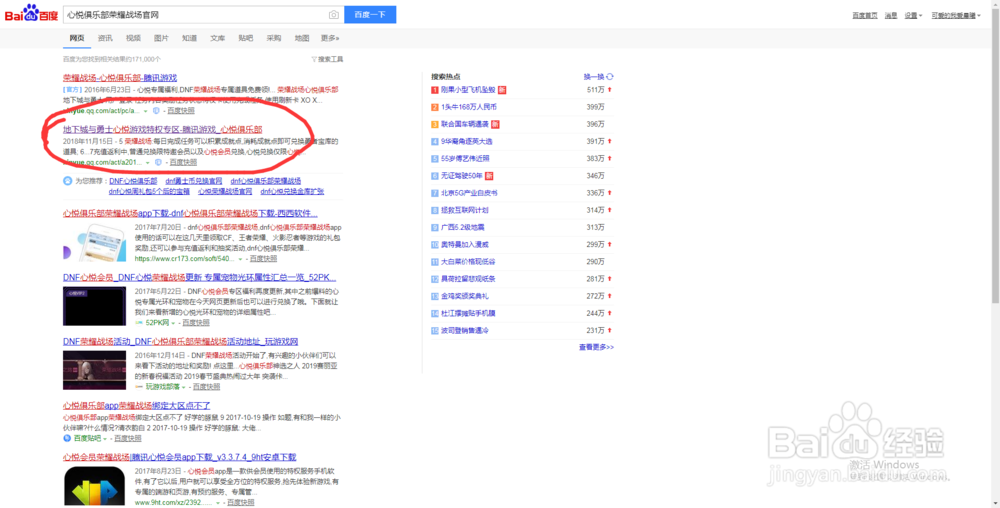This screenshot has height=508, width=1000.
Task: Open result DNF心悦会员 52PK
Action: click(199, 278)
